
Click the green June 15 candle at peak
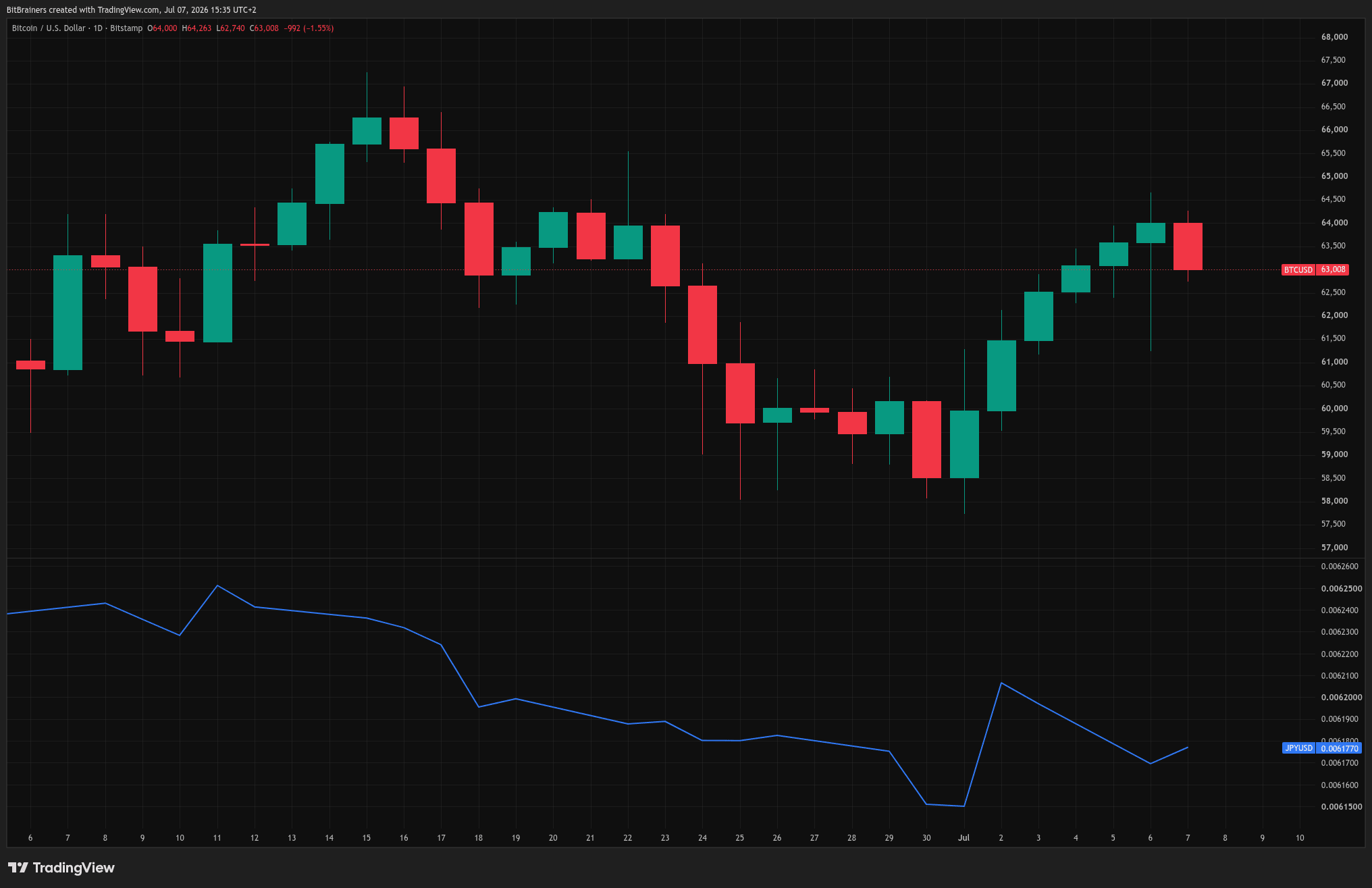[x=367, y=131]
